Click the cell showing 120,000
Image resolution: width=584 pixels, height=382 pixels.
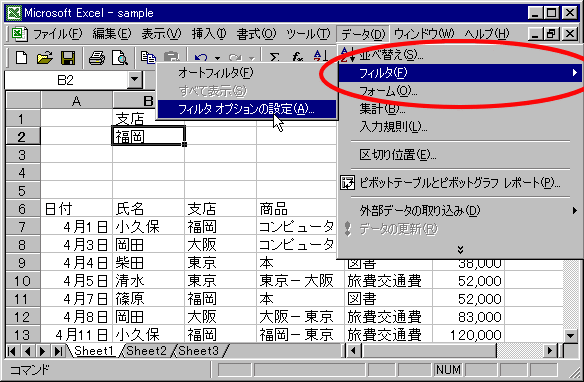tap(469, 334)
